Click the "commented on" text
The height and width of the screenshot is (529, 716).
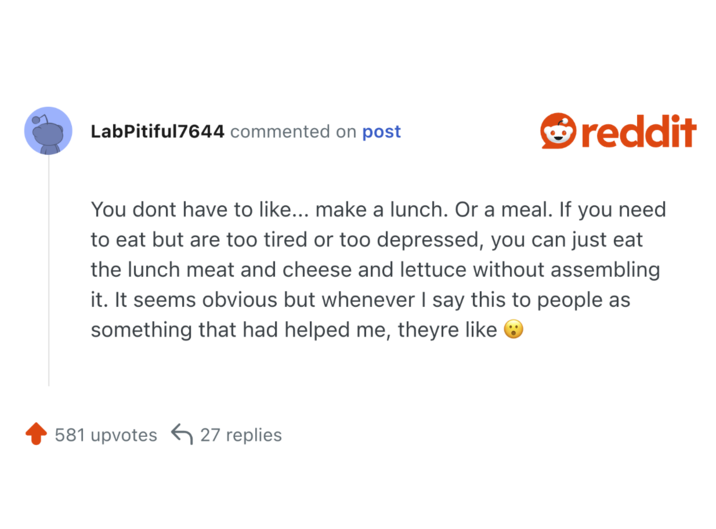(x=293, y=132)
